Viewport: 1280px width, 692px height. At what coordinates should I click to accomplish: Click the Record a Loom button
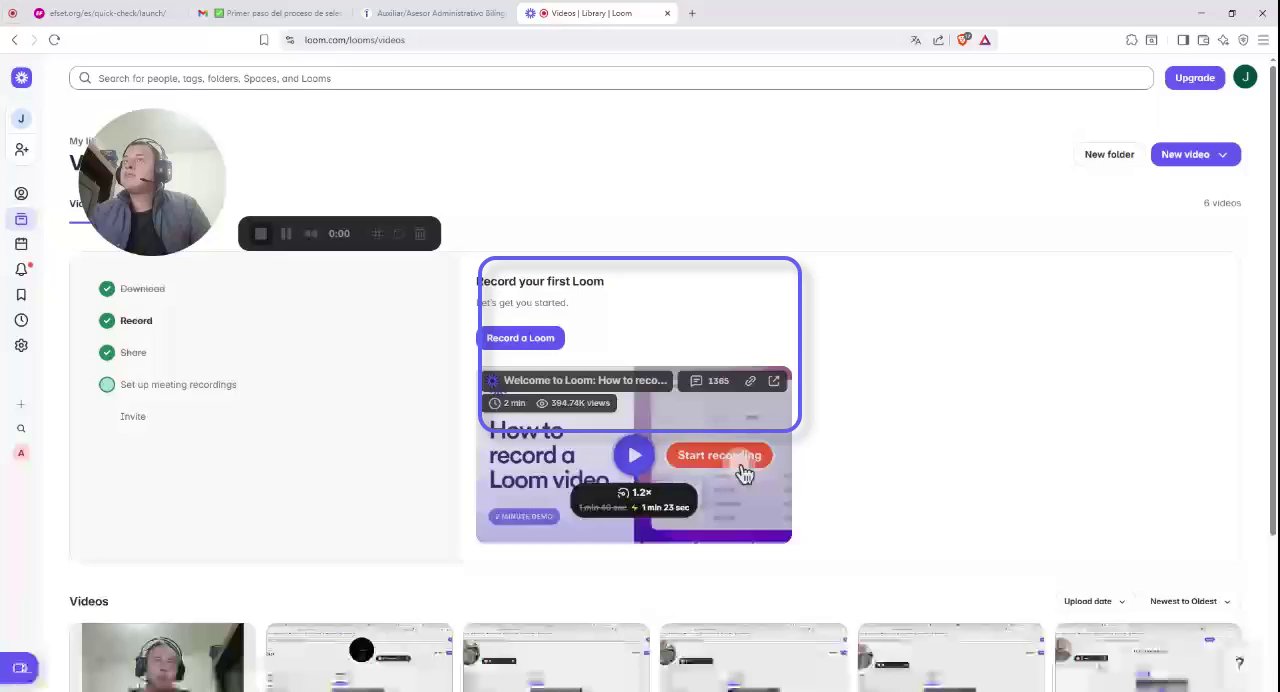pos(520,338)
